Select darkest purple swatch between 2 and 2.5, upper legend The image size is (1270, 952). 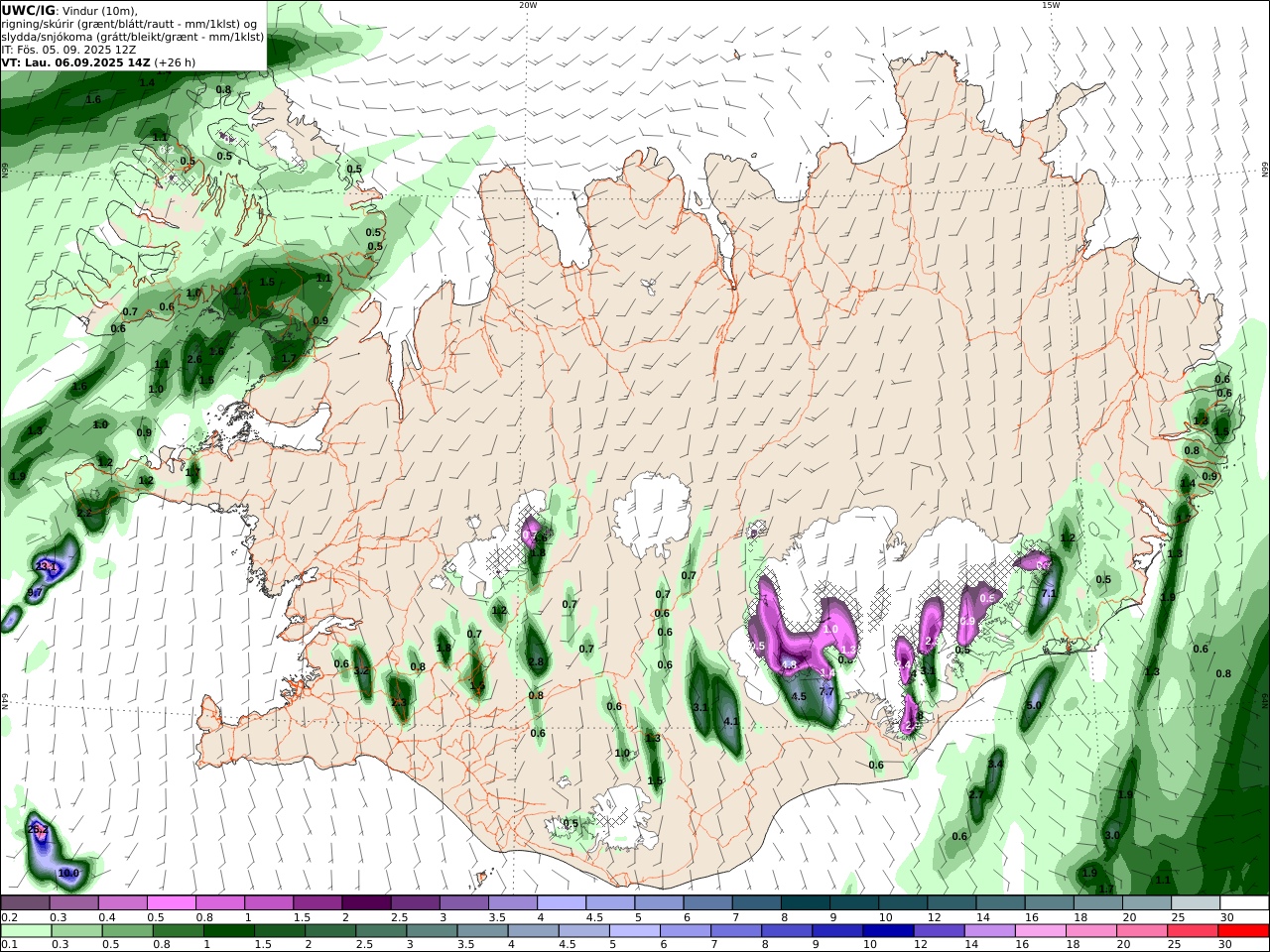click(366, 902)
